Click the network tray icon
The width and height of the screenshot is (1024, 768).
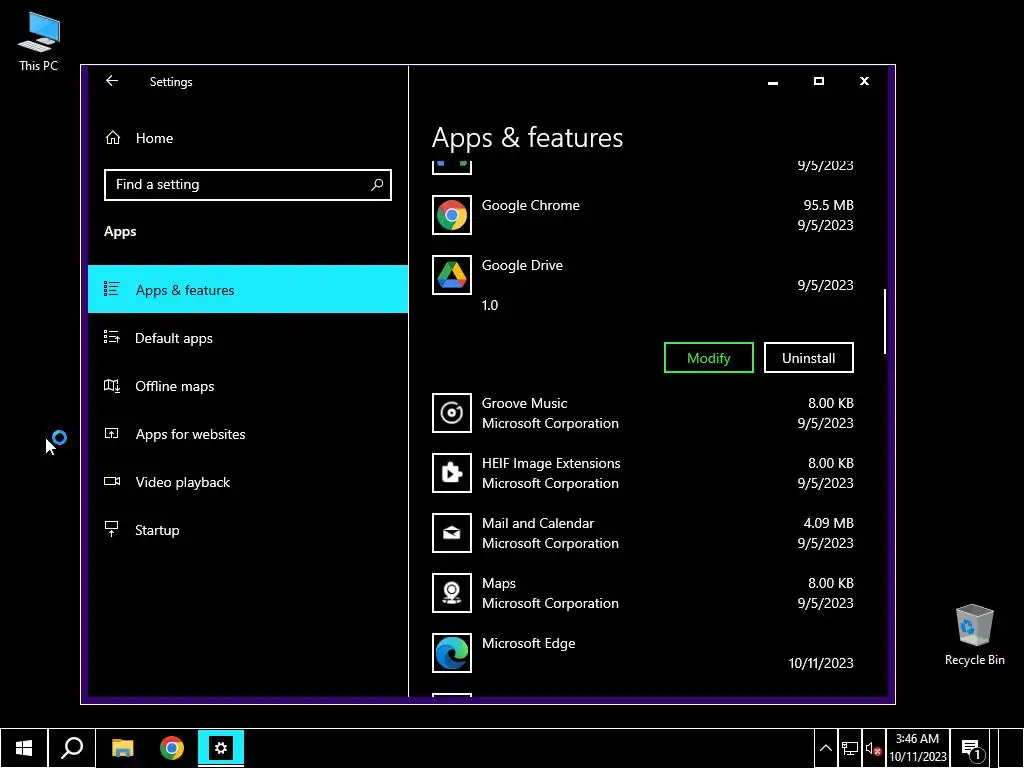click(850, 749)
